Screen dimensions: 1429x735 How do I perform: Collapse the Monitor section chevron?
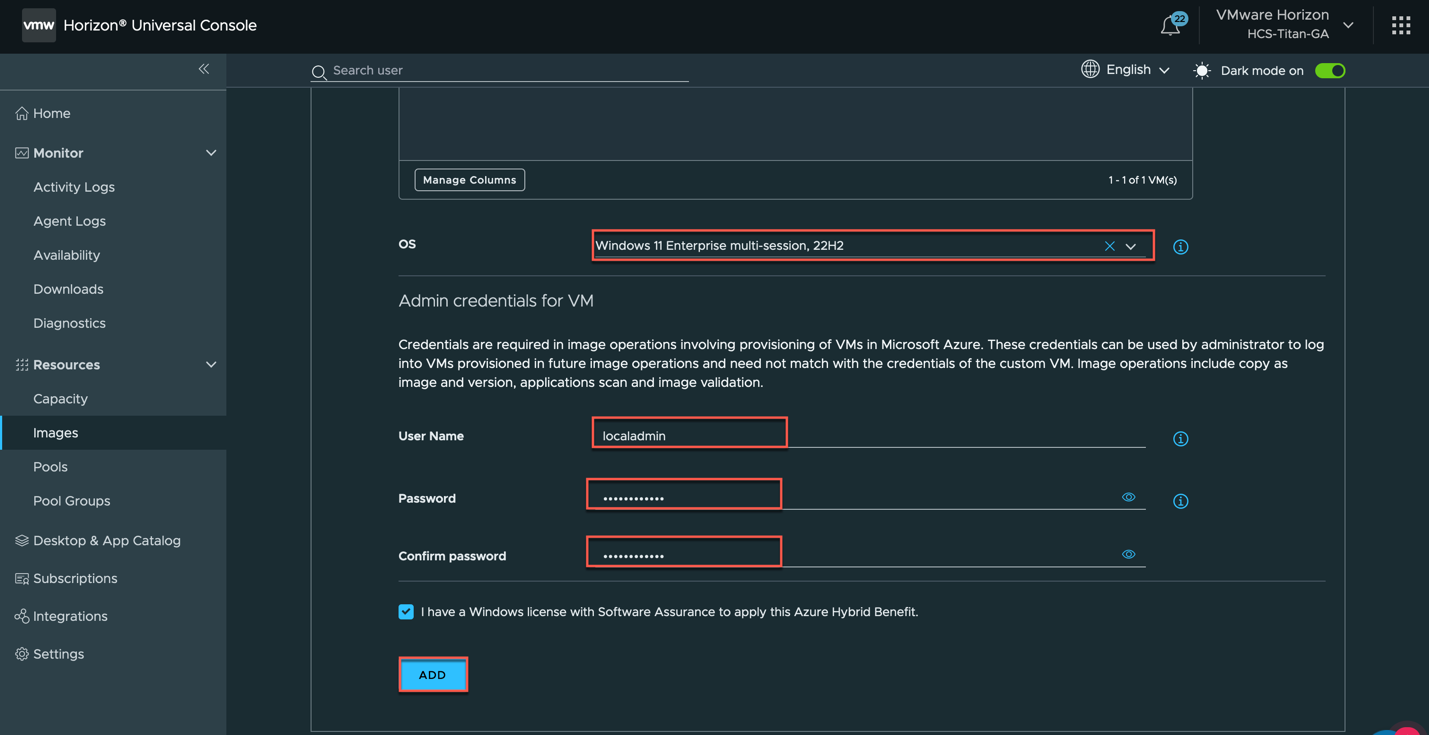[211, 153]
